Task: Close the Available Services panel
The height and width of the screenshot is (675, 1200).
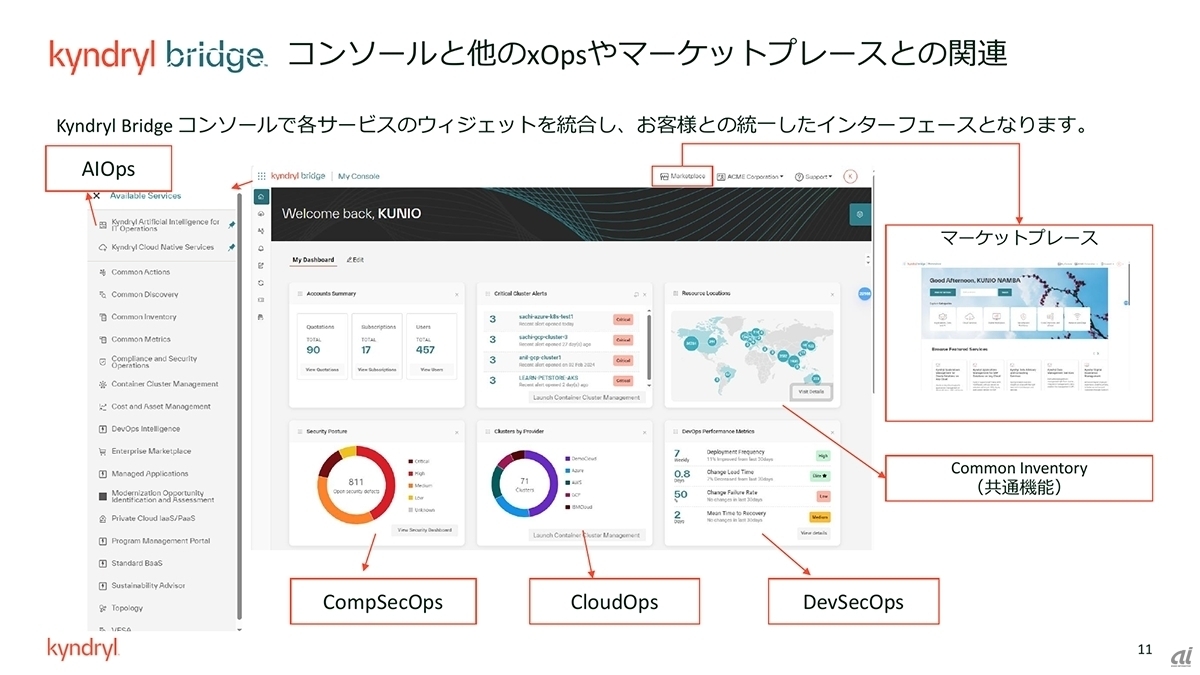Action: [x=97, y=196]
